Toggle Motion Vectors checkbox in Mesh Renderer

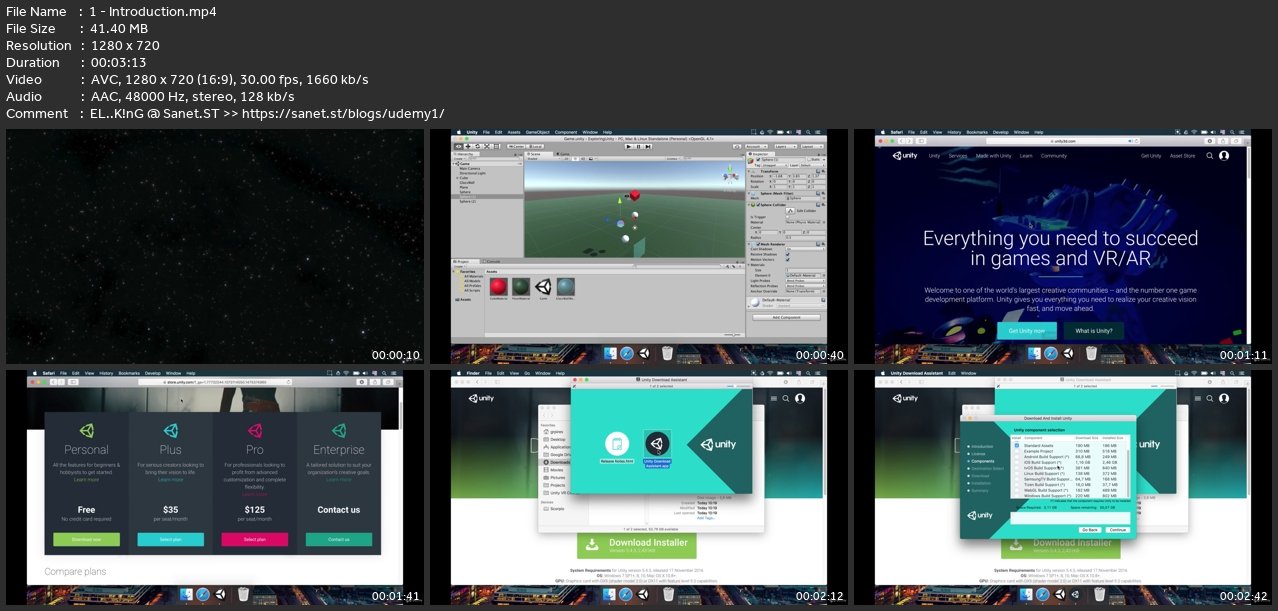point(787,260)
